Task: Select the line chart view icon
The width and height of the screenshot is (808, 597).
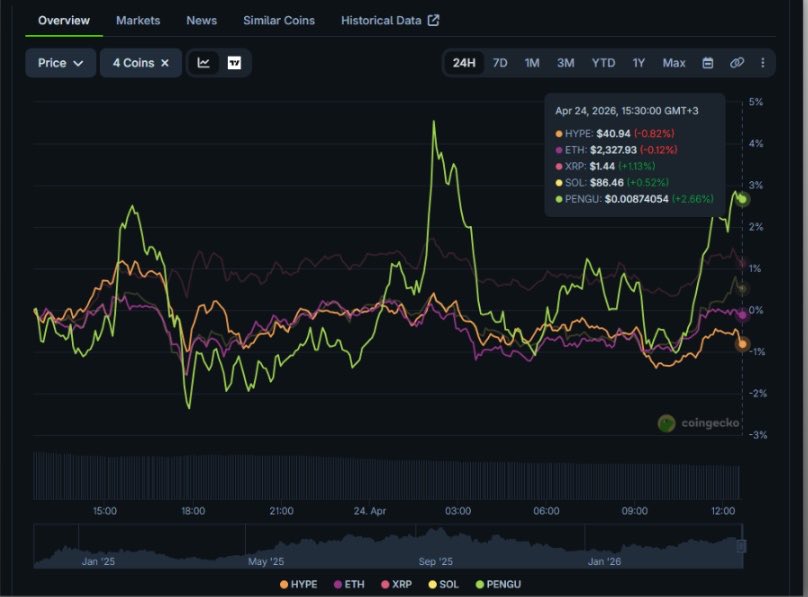Action: point(204,63)
